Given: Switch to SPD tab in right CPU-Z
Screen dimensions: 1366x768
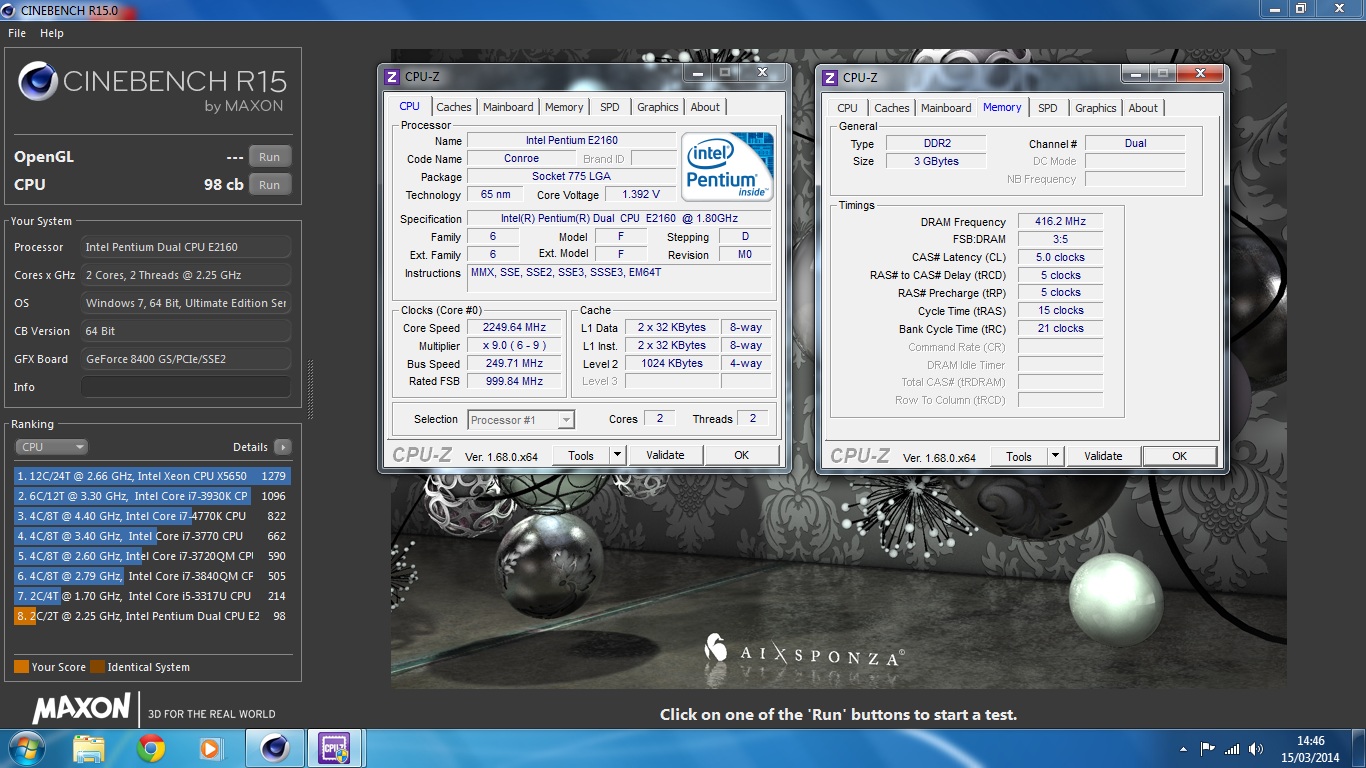Looking at the screenshot, I should tap(1047, 108).
